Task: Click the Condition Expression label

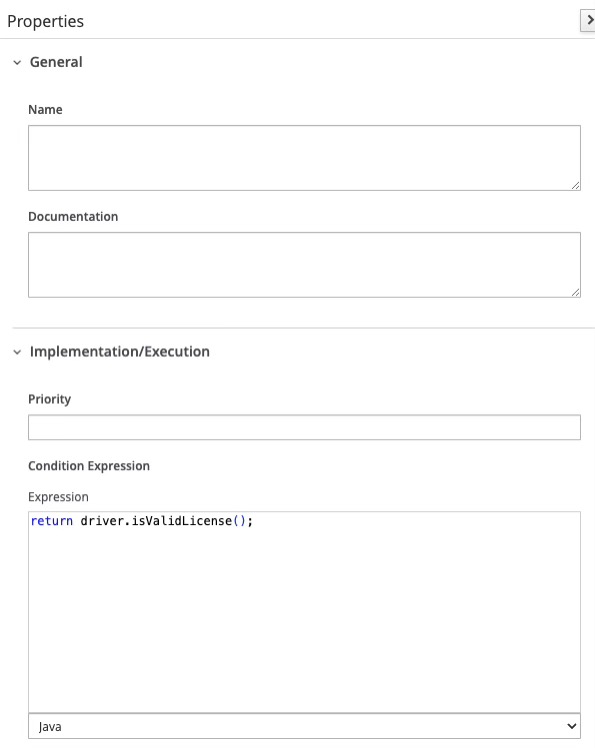Action: [89, 466]
